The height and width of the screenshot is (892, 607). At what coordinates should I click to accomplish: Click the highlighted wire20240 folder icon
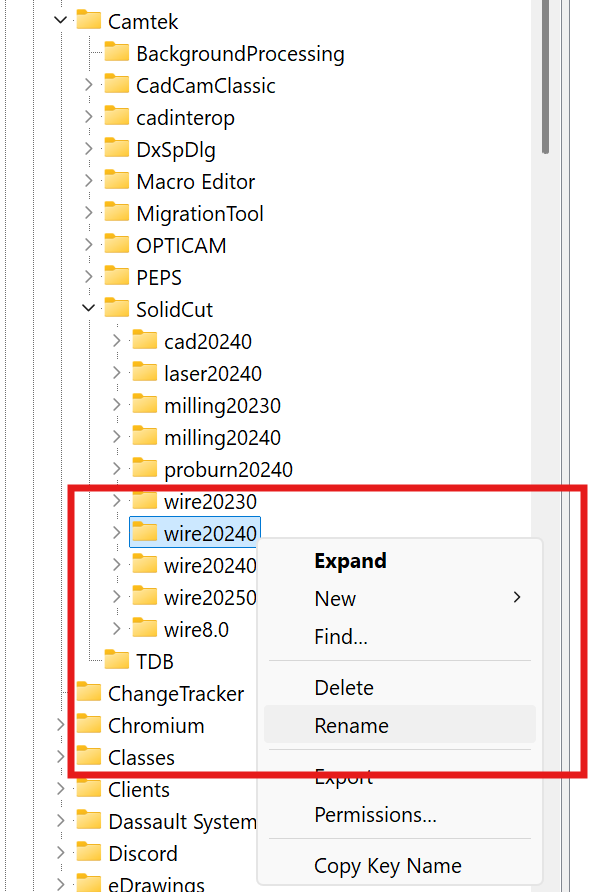pos(144,532)
